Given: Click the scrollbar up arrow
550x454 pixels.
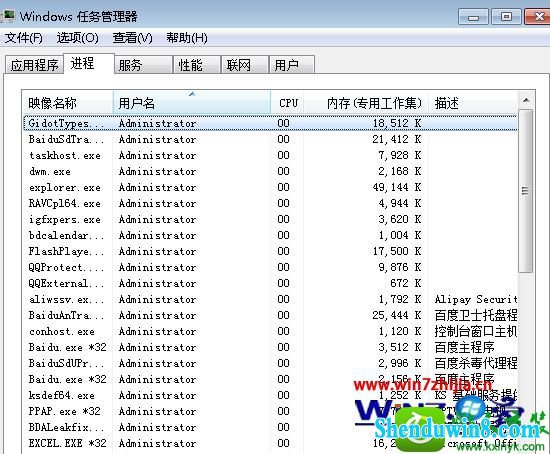Looking at the screenshot, I should coord(526,101).
